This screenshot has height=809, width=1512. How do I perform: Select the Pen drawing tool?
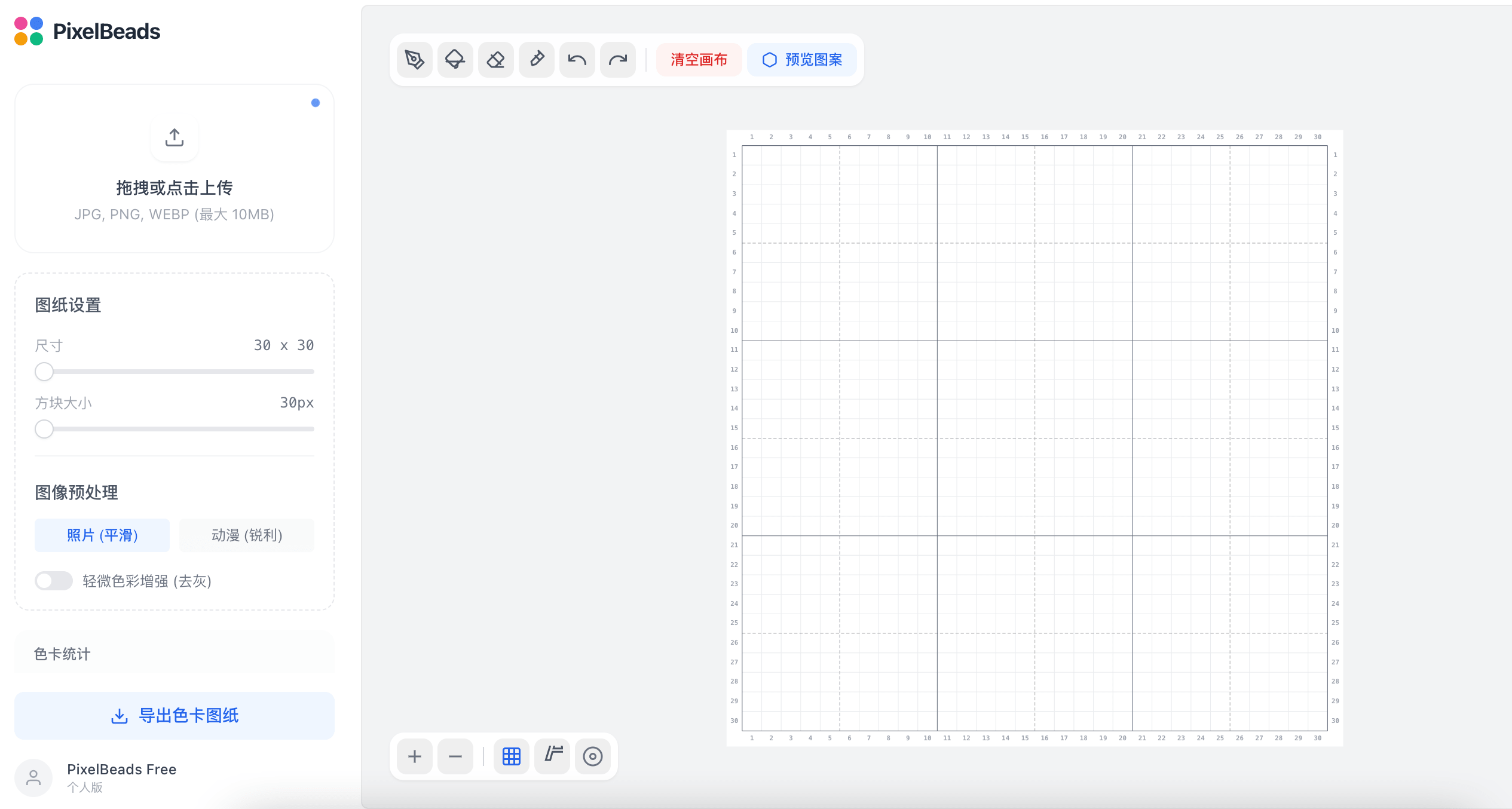click(414, 60)
